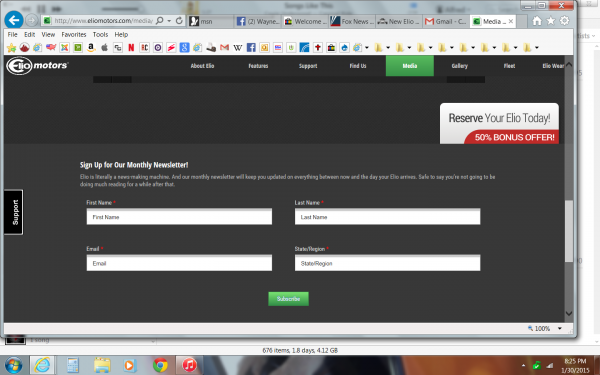Show hidden system tray icons
Screen dimensions: 600x375
click(x=523, y=365)
